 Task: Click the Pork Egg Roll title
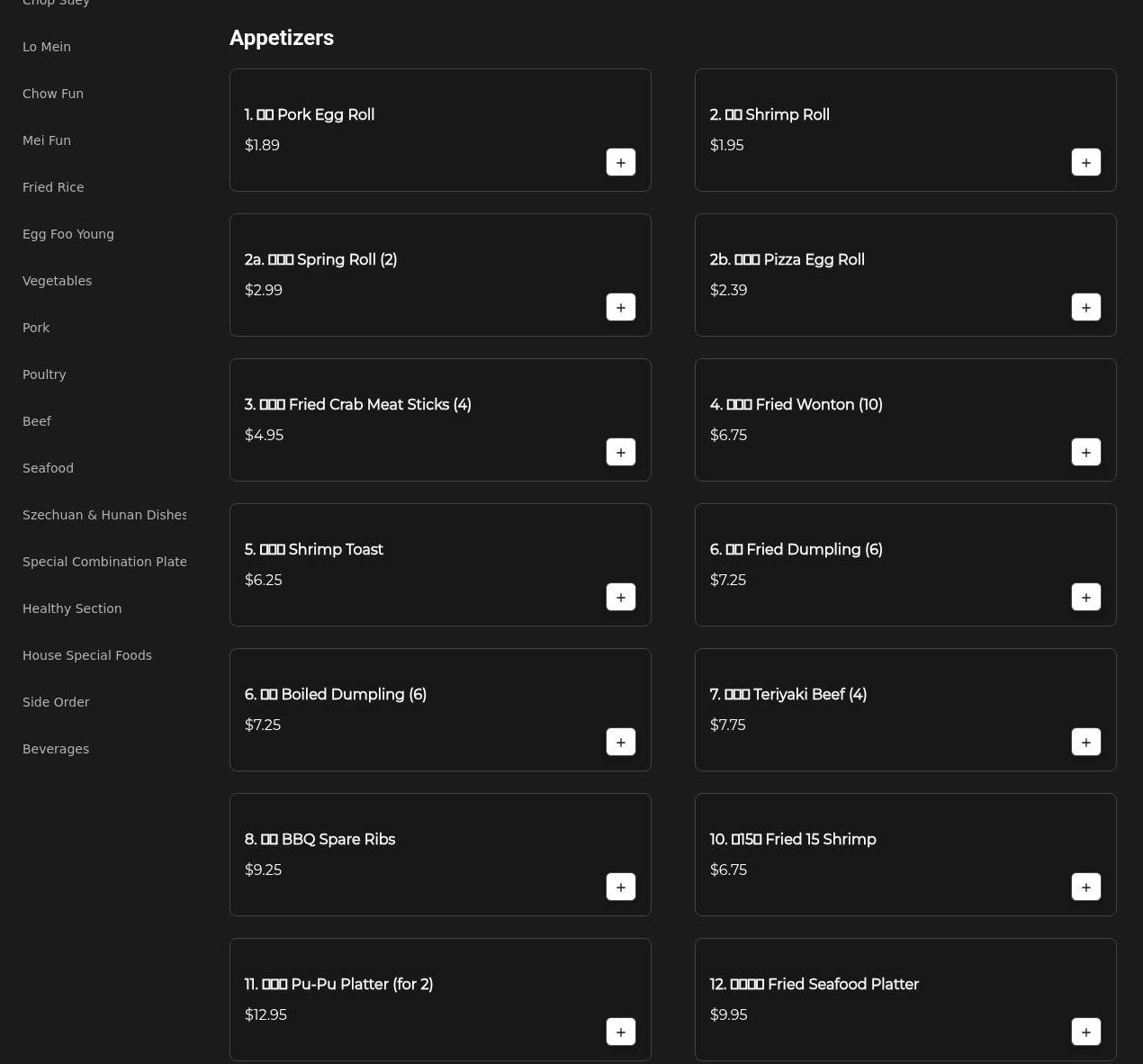[310, 114]
